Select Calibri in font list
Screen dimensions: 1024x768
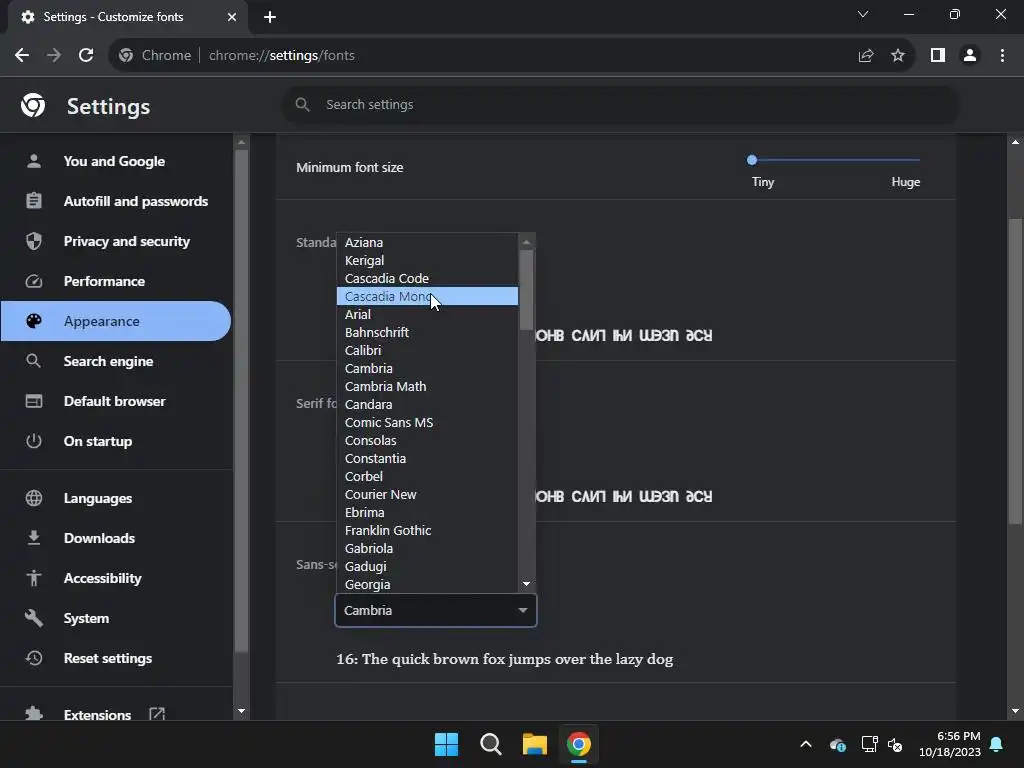(x=427, y=351)
